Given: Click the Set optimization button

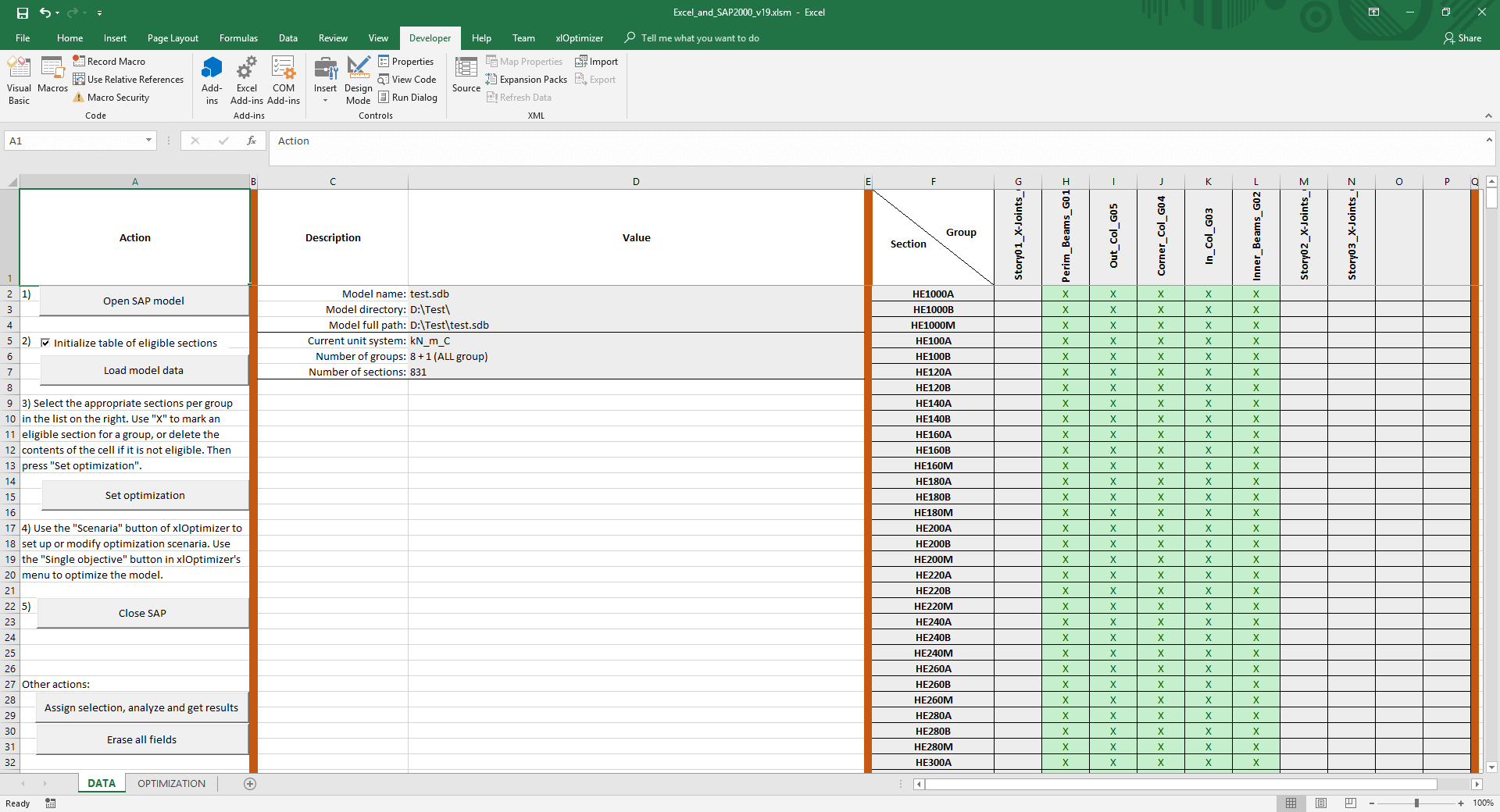Looking at the screenshot, I should pos(145,495).
